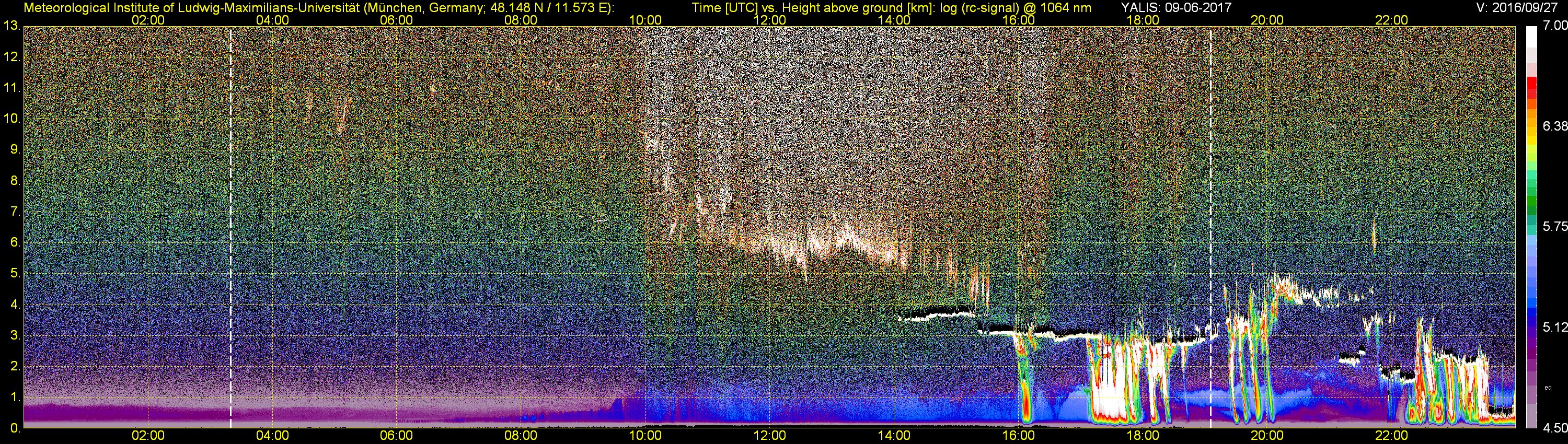This screenshot has height=444, width=1568.
Task: Click the height axis label '3.'
Action: coord(15,335)
